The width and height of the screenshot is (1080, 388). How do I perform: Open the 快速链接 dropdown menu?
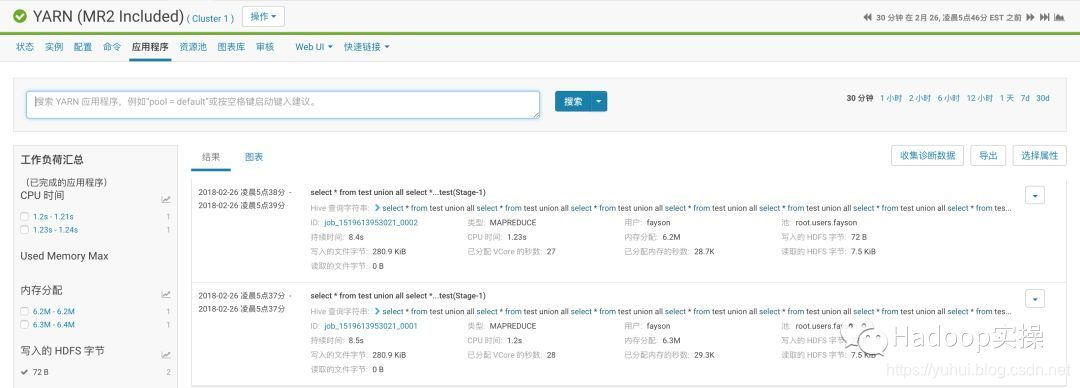pyautogui.click(x=366, y=47)
